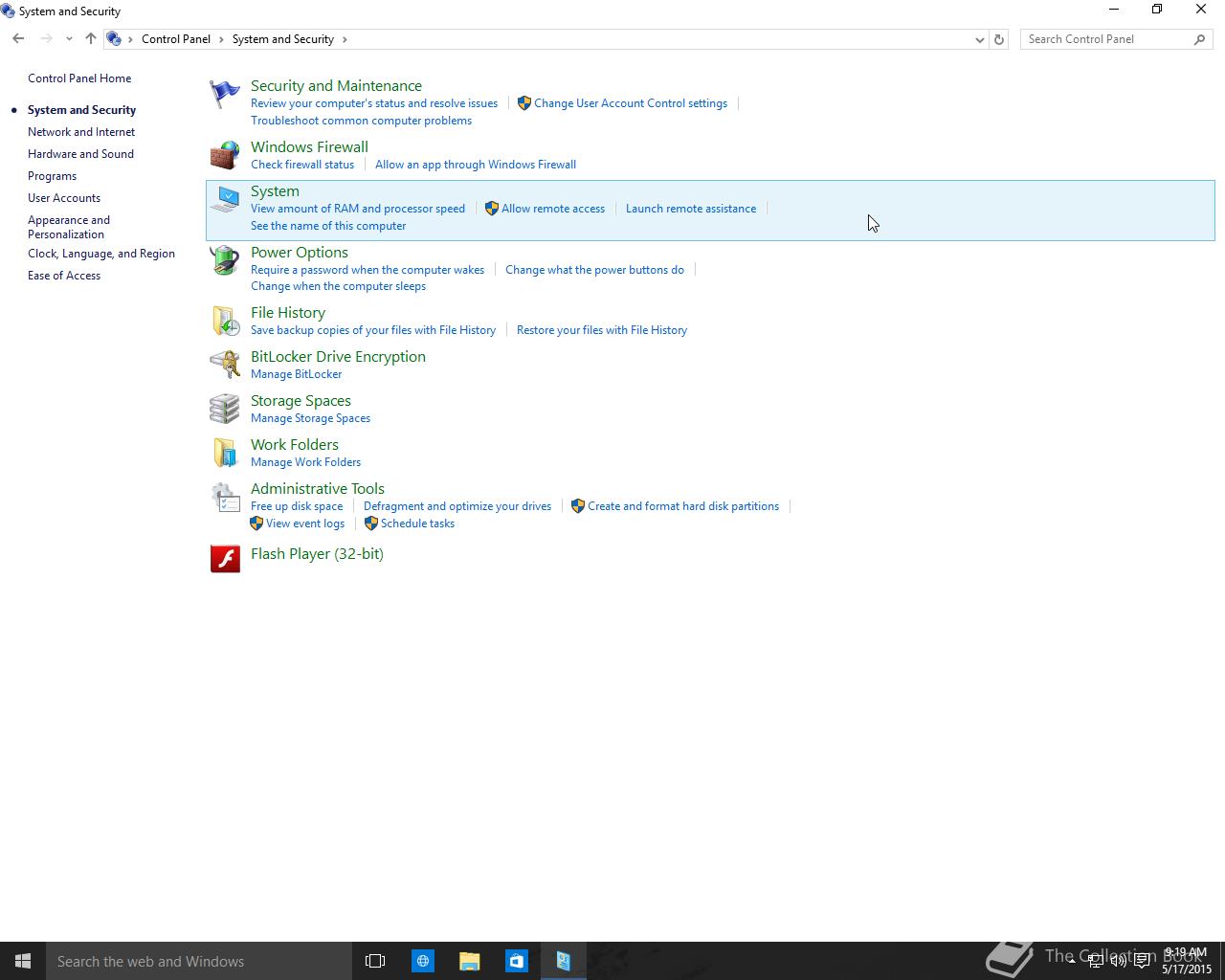Viewport: 1225px width, 980px height.
Task: Click the System computer icon
Action: 225,199
